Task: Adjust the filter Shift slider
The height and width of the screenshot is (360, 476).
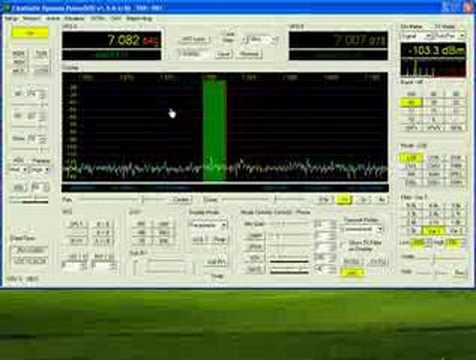Action: pos(433,273)
